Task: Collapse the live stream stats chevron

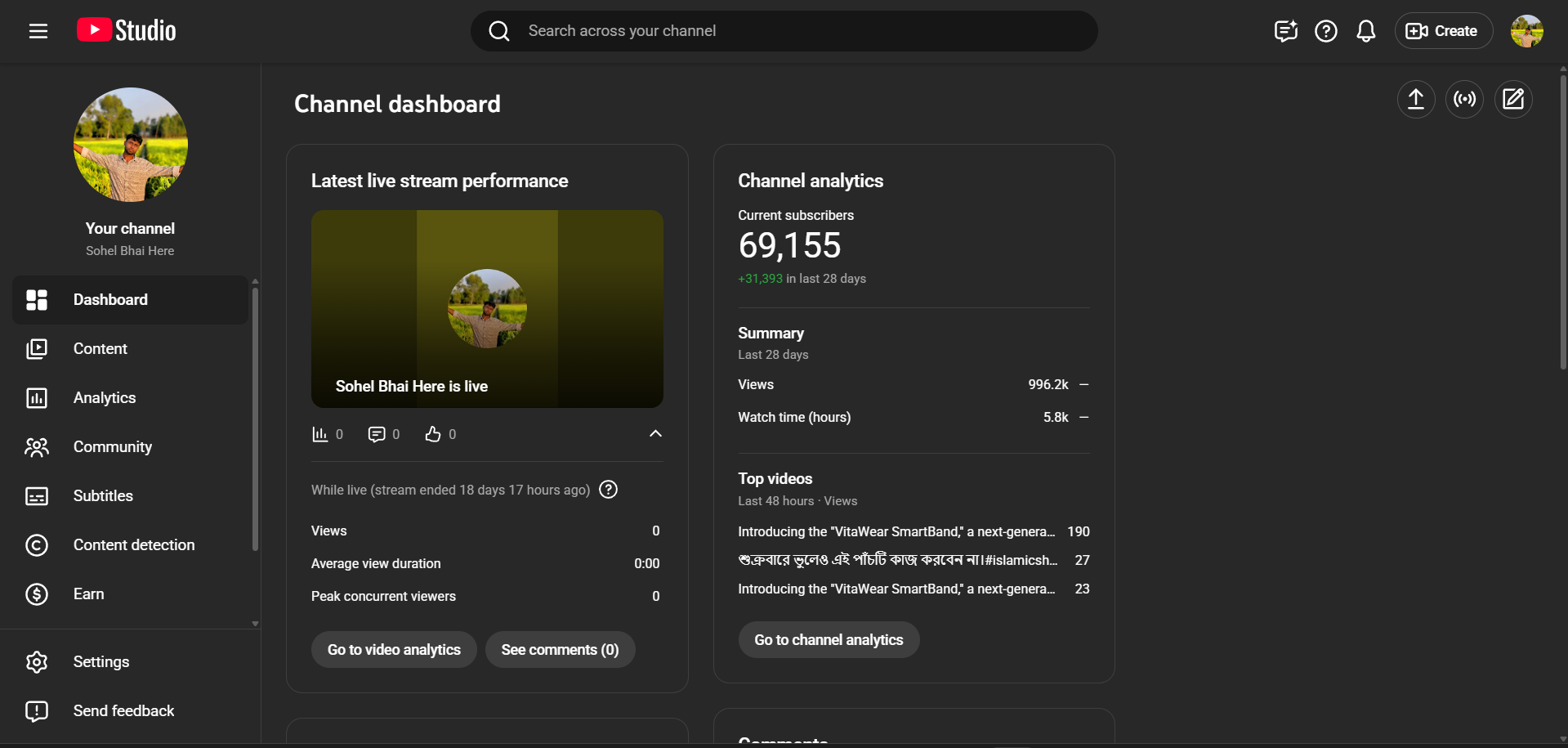Action: 654,434
